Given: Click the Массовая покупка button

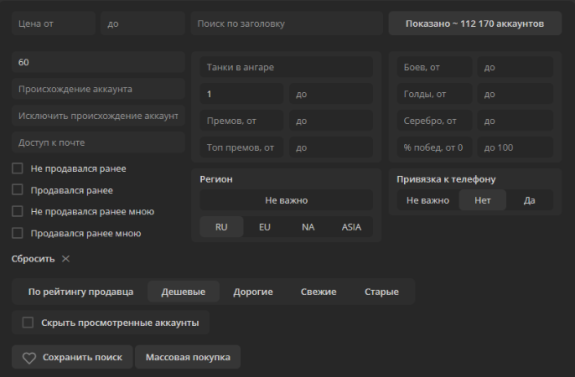Looking at the screenshot, I should (x=188, y=357).
